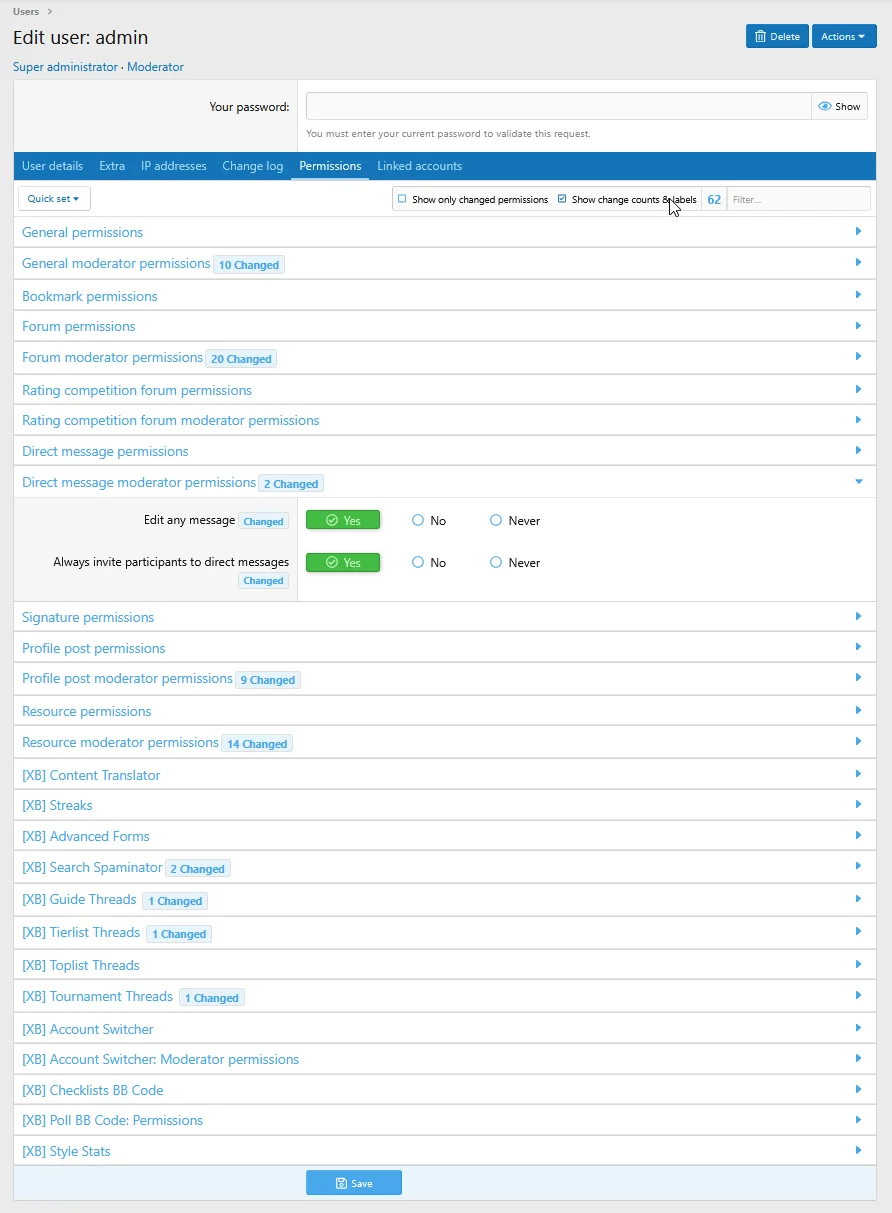Screen dimensions: 892x1213
Task: Expand Resource moderator permissions arrow
Action: 858,741
